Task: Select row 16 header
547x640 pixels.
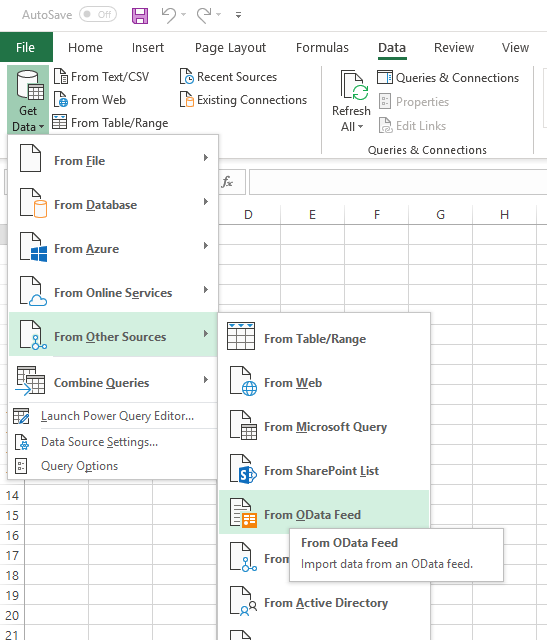Action: (x=12, y=535)
